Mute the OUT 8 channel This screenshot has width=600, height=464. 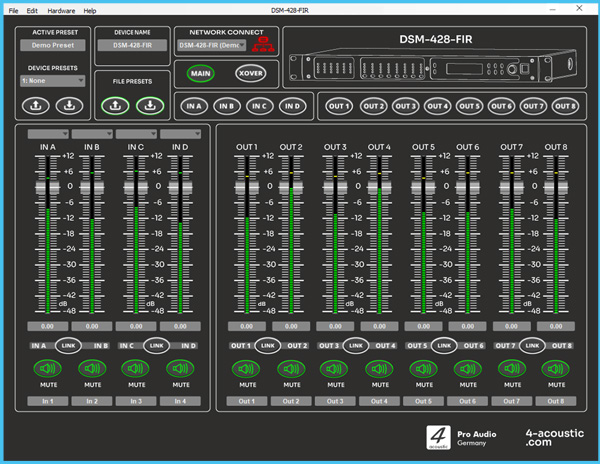coord(555,368)
